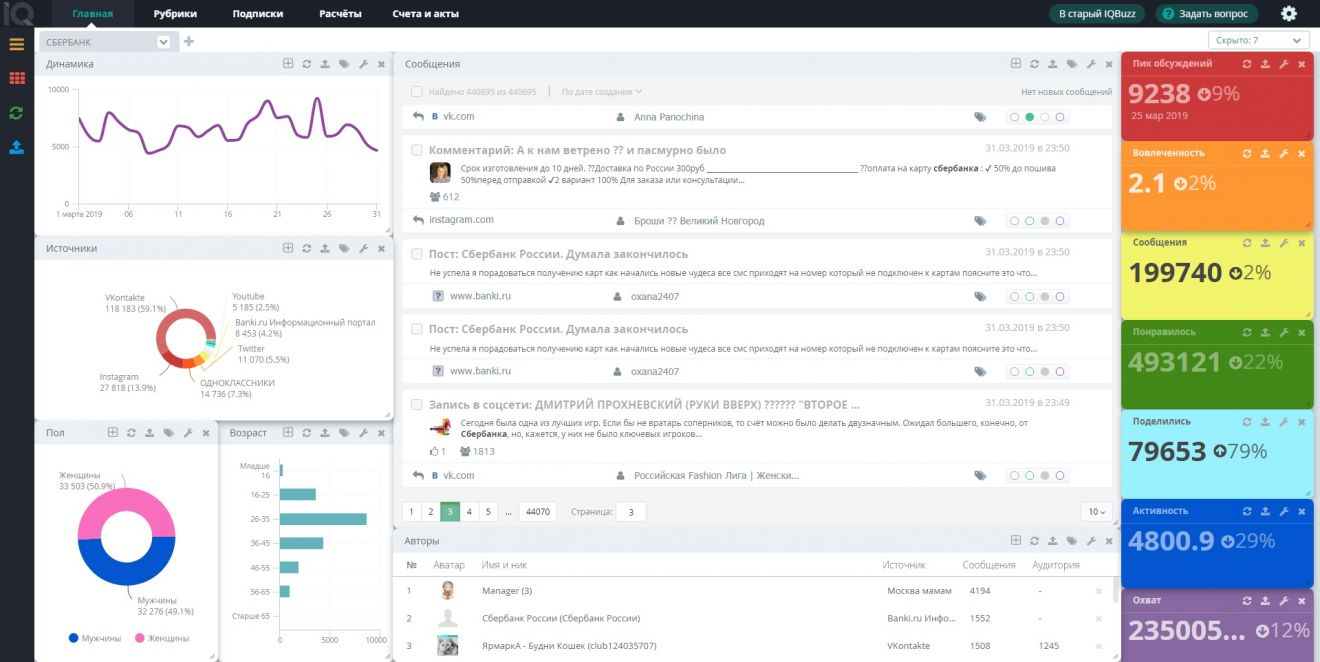Select the purple tone circle on first oxana2407 row
Viewport: 1320px width, 662px height.
[1060, 296]
